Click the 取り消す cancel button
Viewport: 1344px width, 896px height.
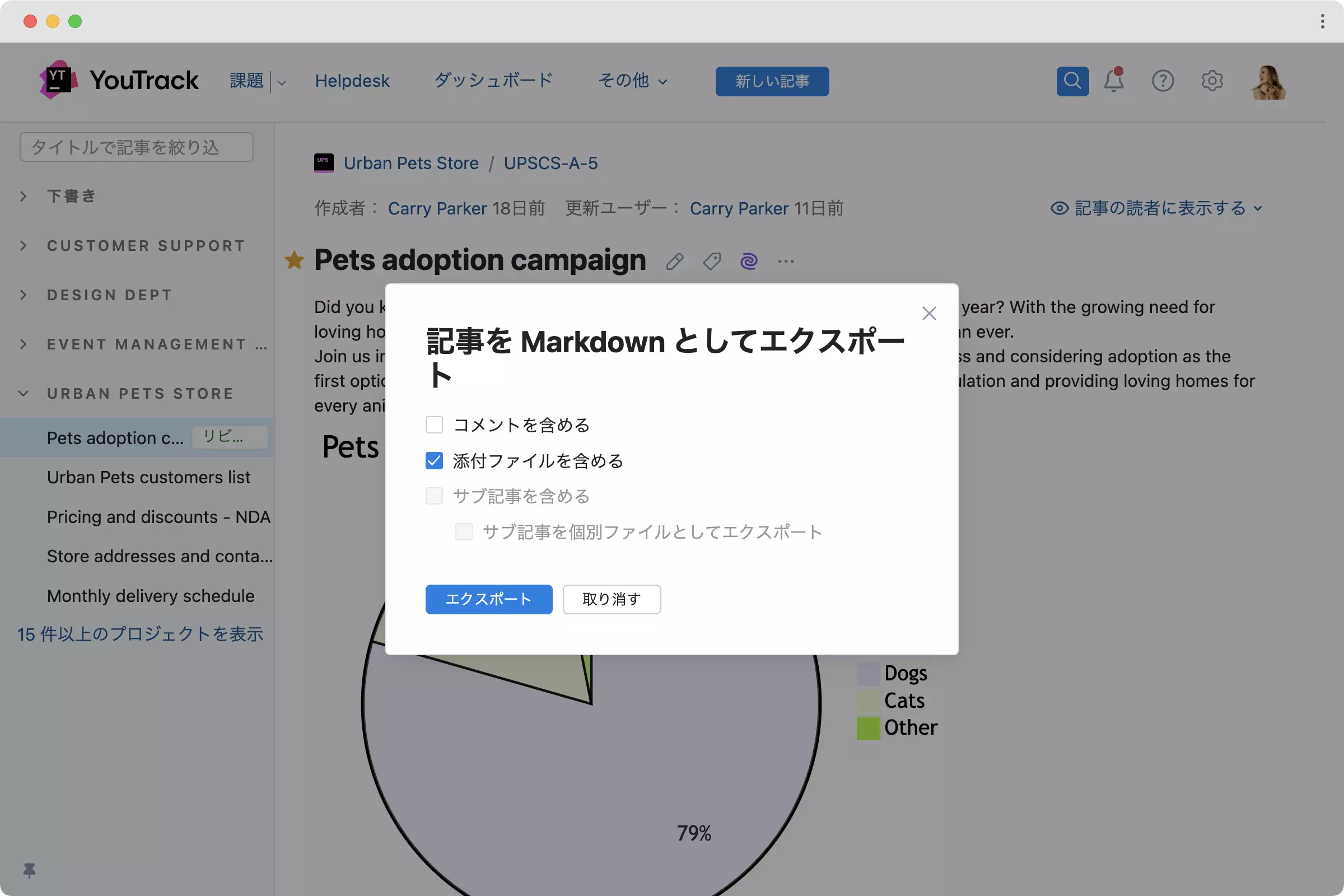[x=612, y=599]
